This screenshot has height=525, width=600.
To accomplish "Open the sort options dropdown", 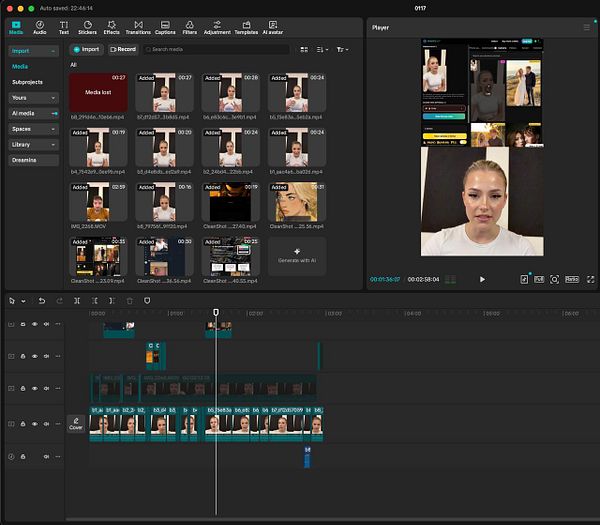I will [322, 49].
